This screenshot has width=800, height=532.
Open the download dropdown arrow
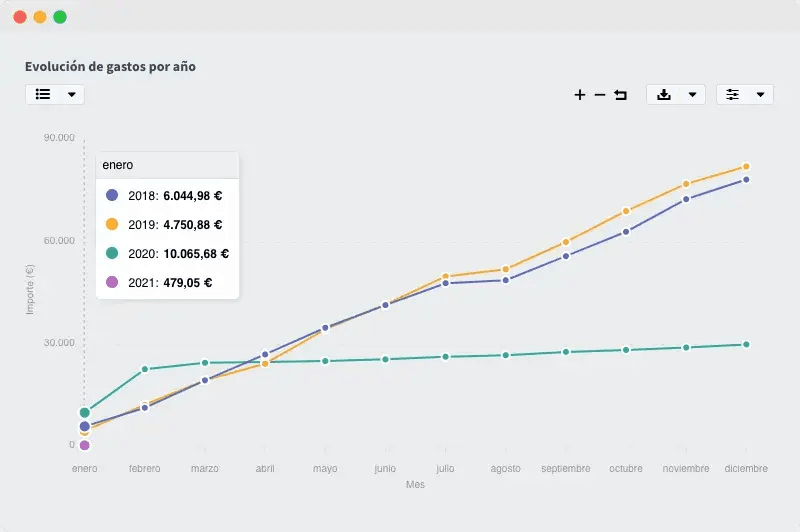point(692,95)
